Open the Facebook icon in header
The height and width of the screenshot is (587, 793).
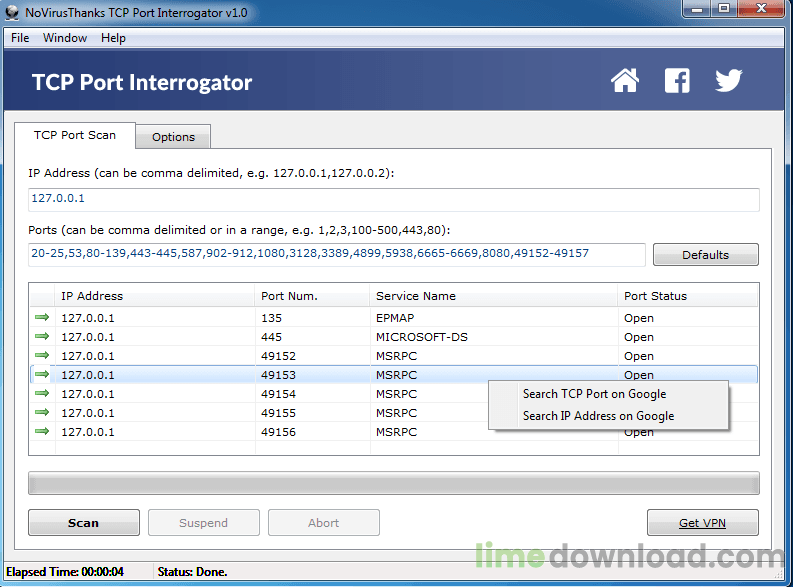[677, 81]
